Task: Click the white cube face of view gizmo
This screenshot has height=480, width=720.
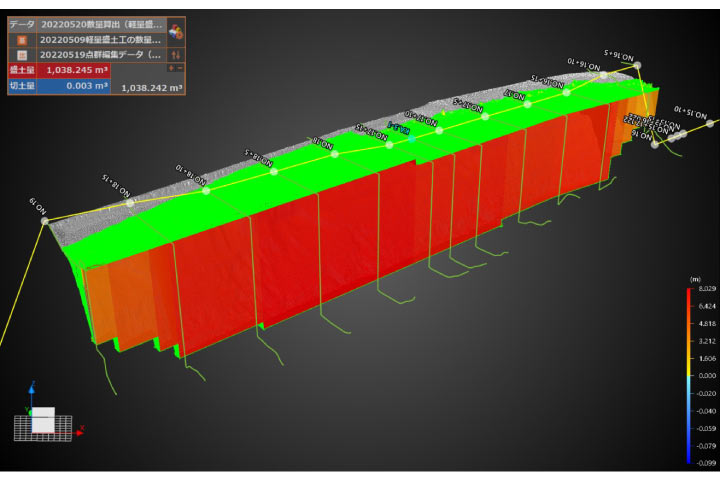Action: (x=45, y=421)
